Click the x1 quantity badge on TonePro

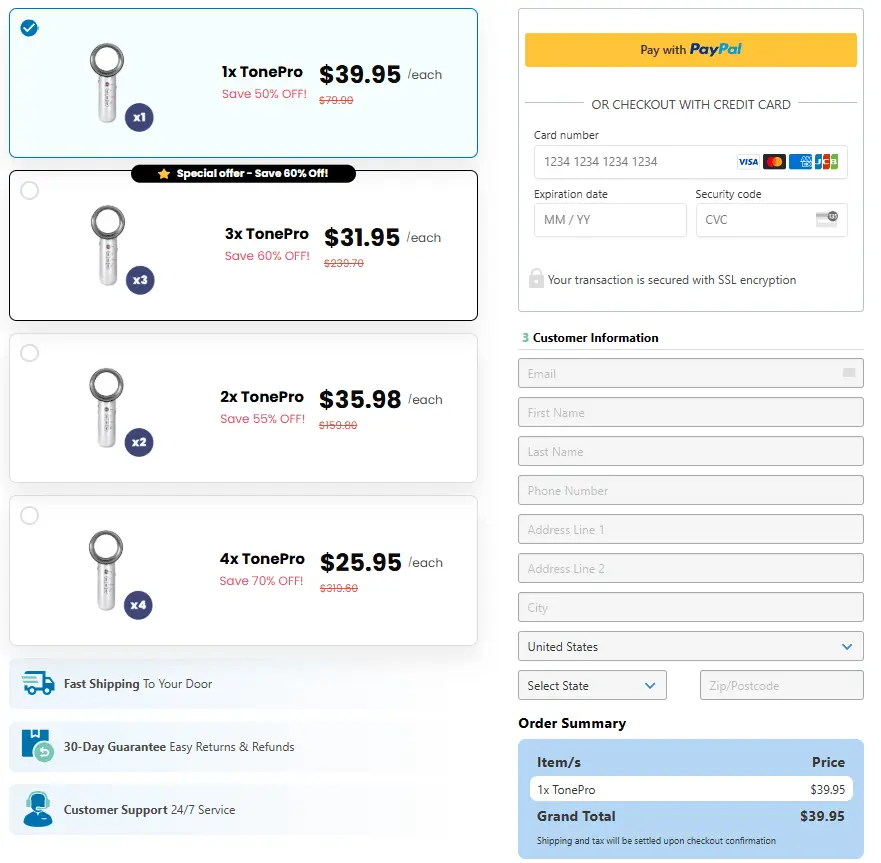coord(139,117)
